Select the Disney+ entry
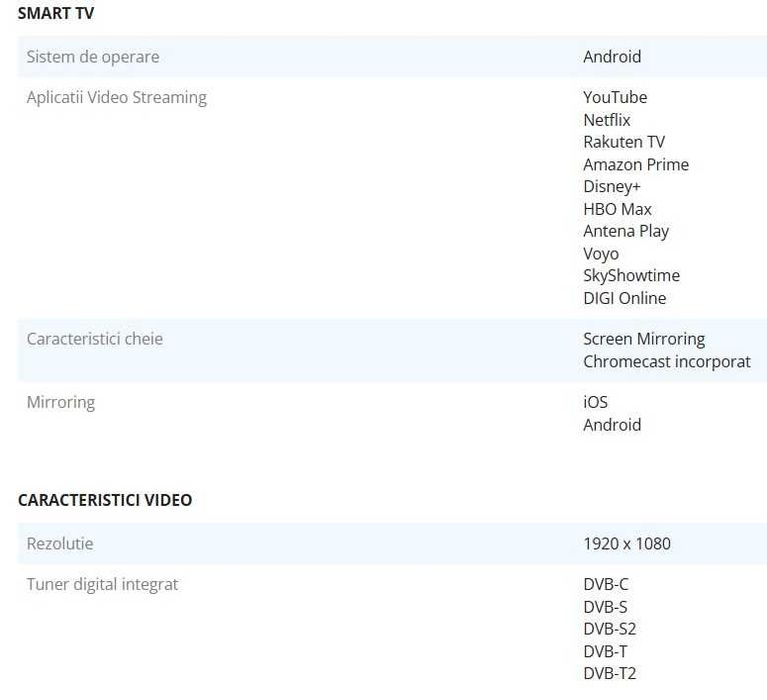This screenshot has width=767, height=700. tap(612, 187)
